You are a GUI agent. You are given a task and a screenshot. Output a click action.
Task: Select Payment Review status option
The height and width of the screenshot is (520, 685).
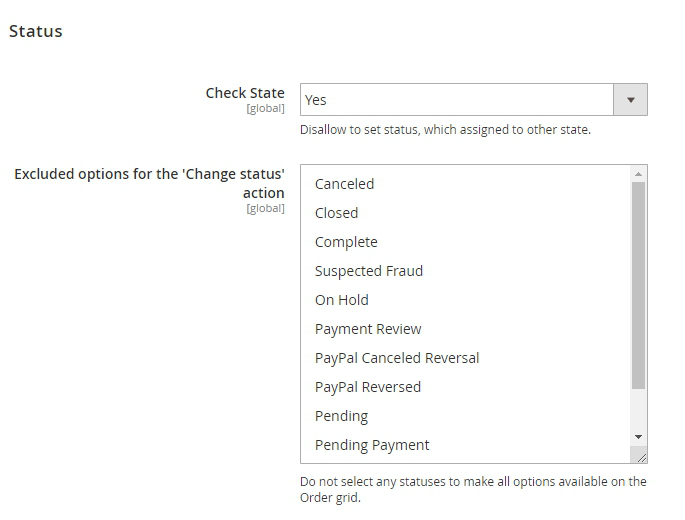[368, 329]
